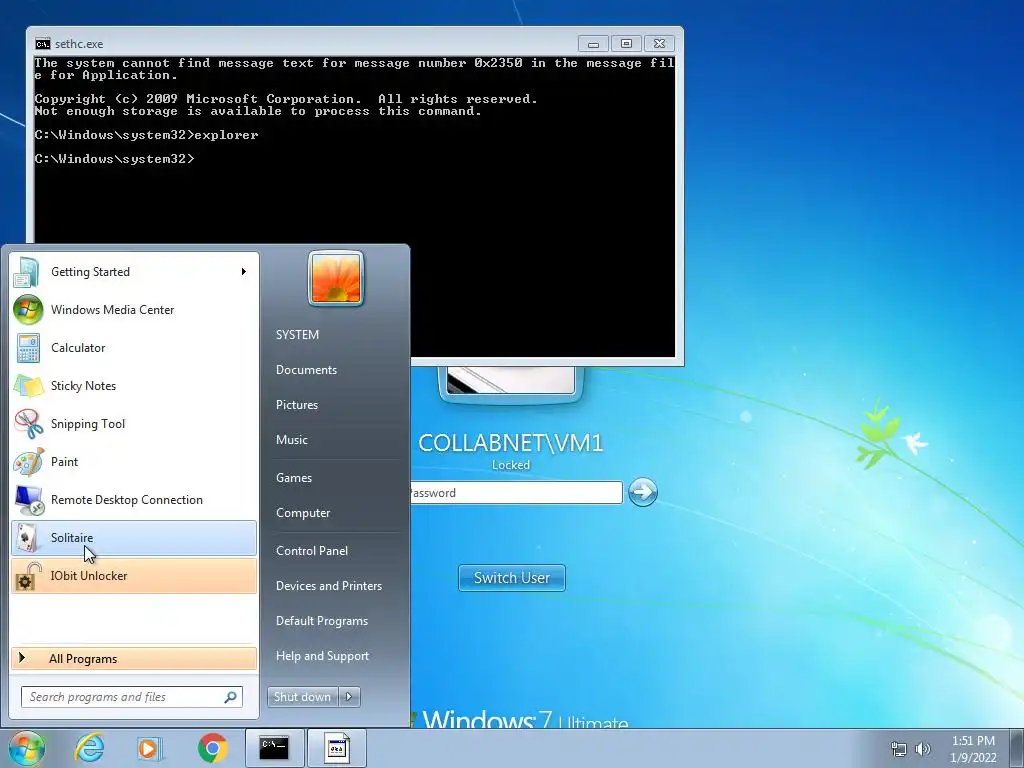Open Devices and Printers

pos(328,586)
